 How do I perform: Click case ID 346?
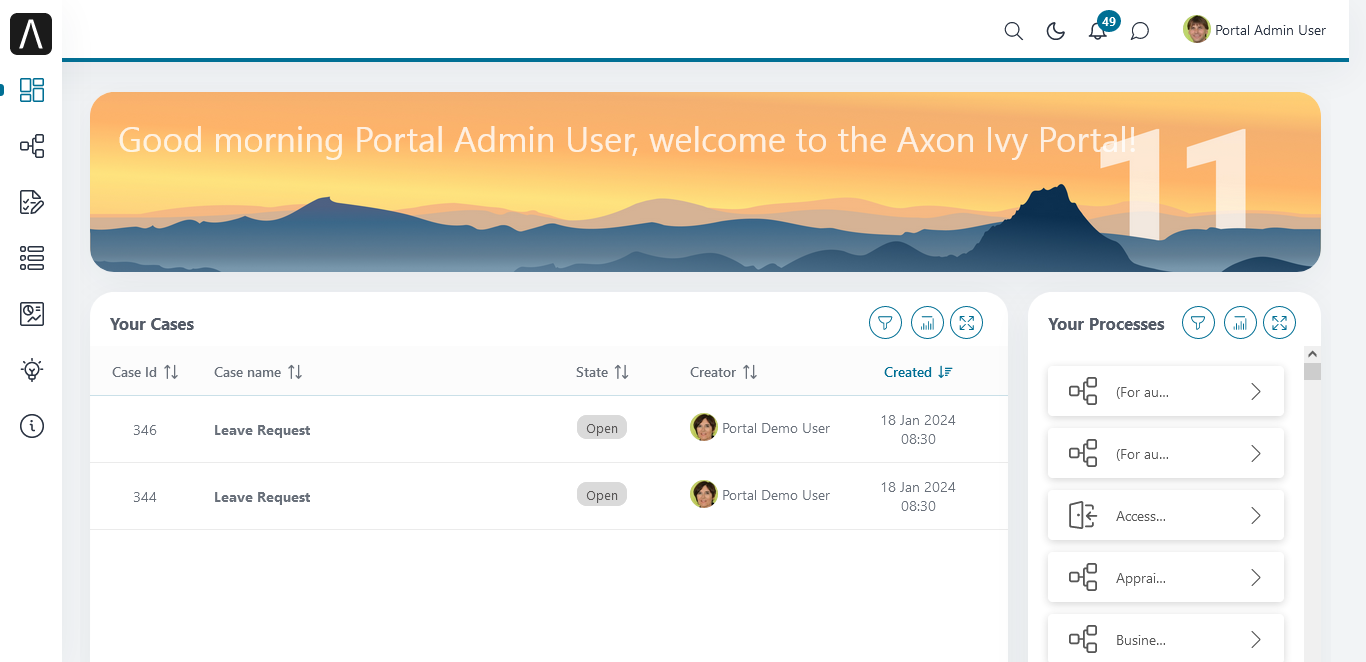145,430
